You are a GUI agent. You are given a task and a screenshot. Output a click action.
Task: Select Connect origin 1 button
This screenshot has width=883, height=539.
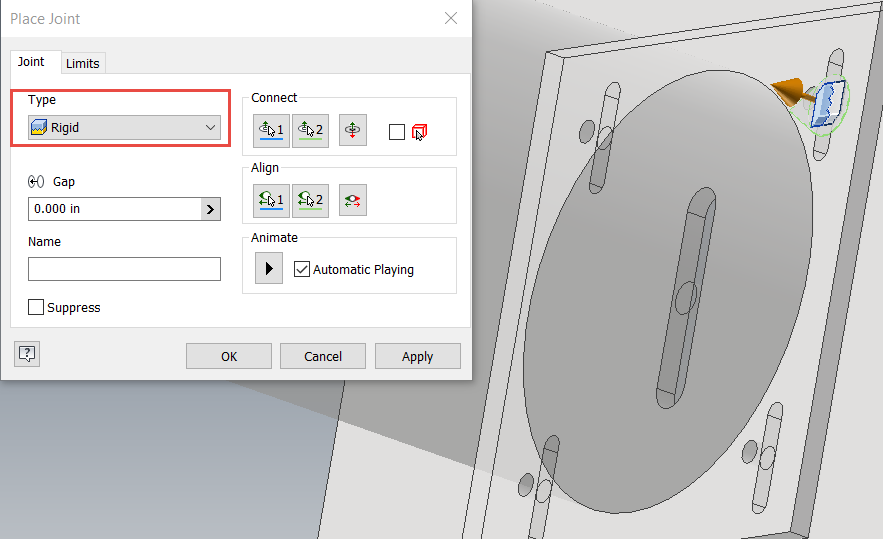[271, 131]
